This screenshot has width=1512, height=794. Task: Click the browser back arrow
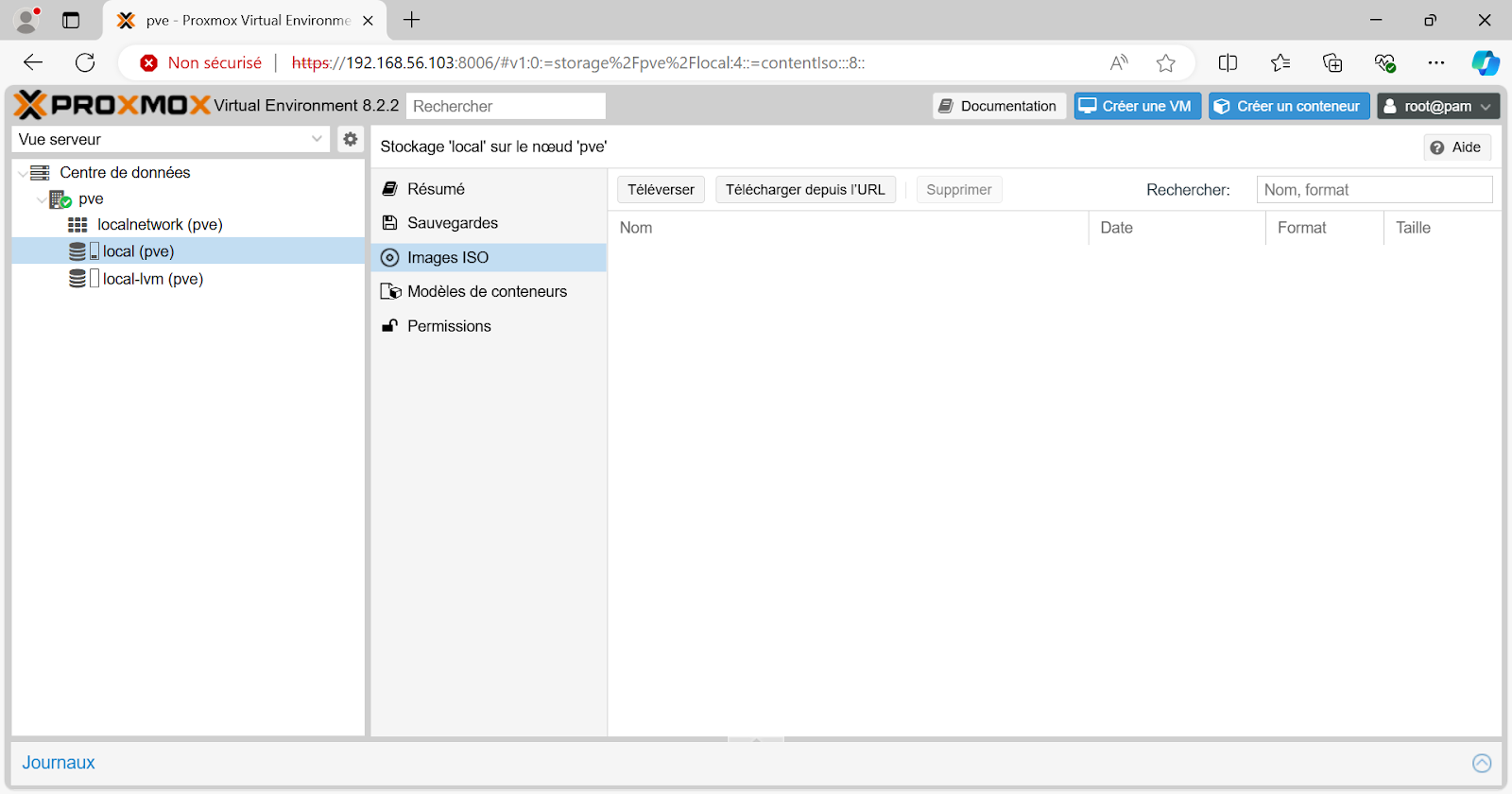33,62
